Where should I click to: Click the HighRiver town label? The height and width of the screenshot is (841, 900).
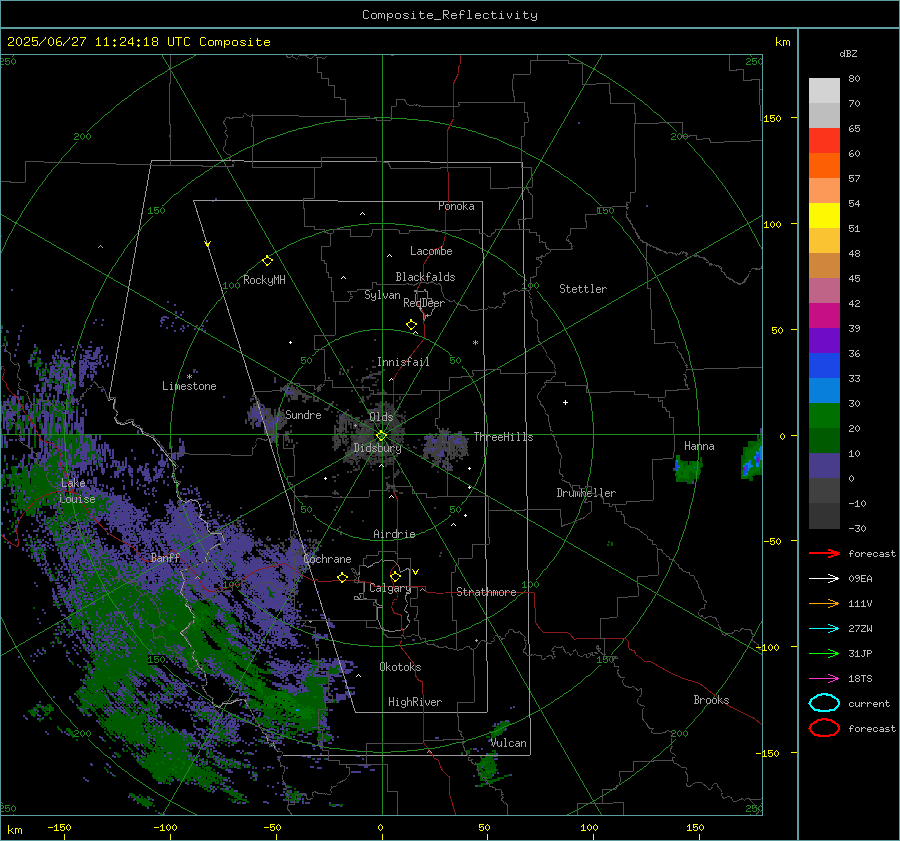[415, 702]
